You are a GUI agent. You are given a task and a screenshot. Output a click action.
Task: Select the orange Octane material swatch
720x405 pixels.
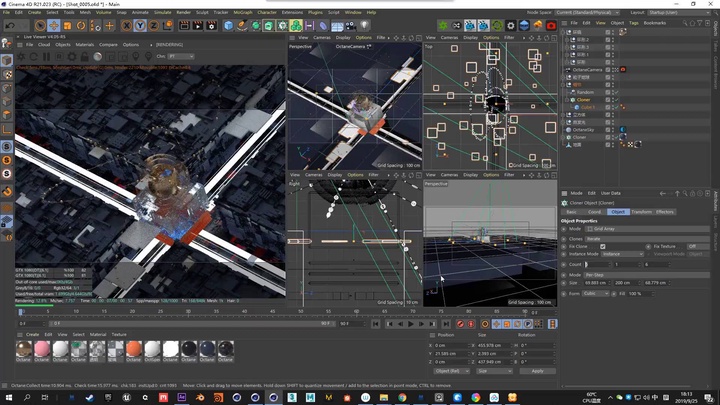pos(133,348)
